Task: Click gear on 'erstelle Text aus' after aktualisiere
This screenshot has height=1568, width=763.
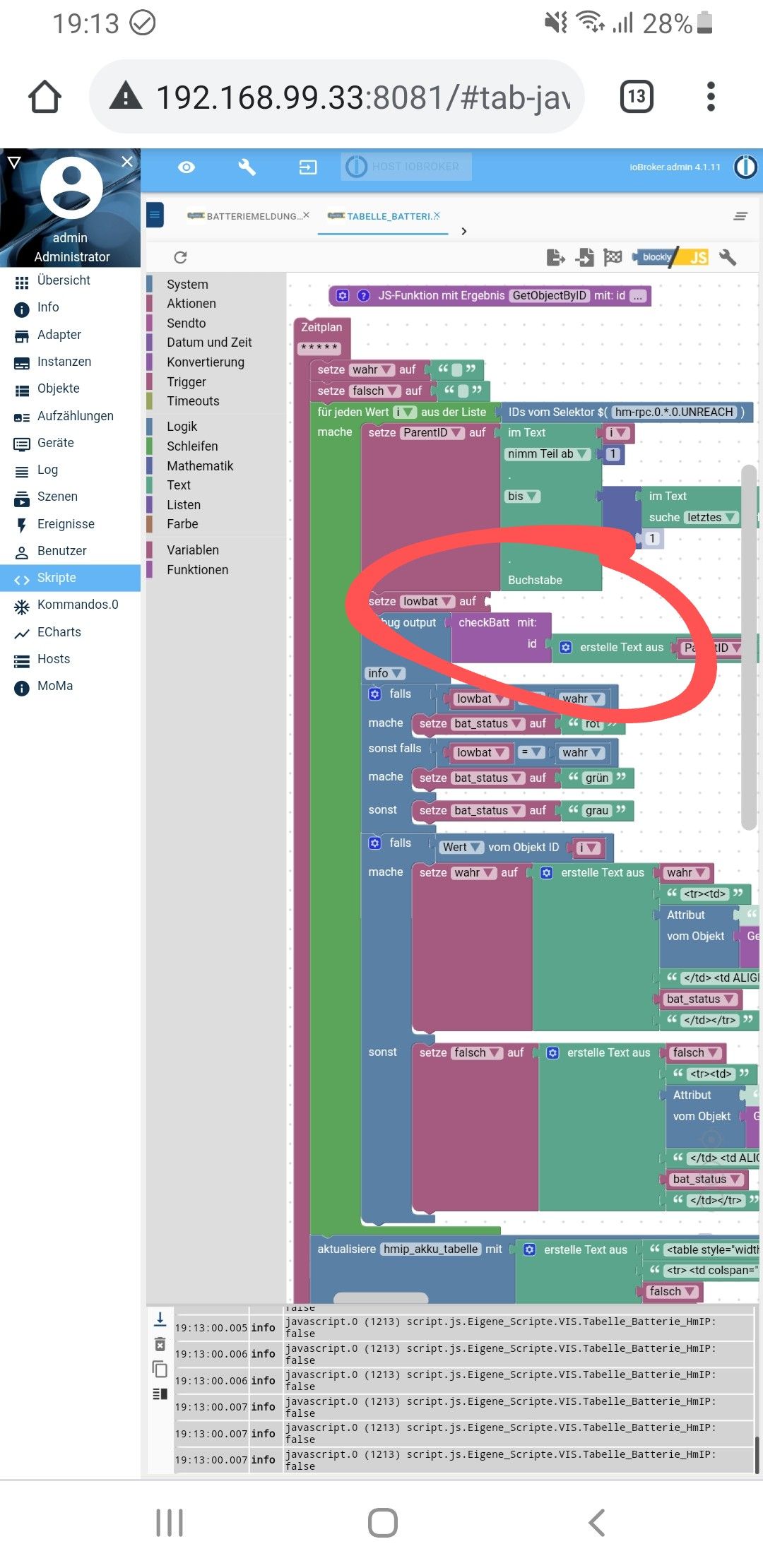Action: click(529, 1249)
